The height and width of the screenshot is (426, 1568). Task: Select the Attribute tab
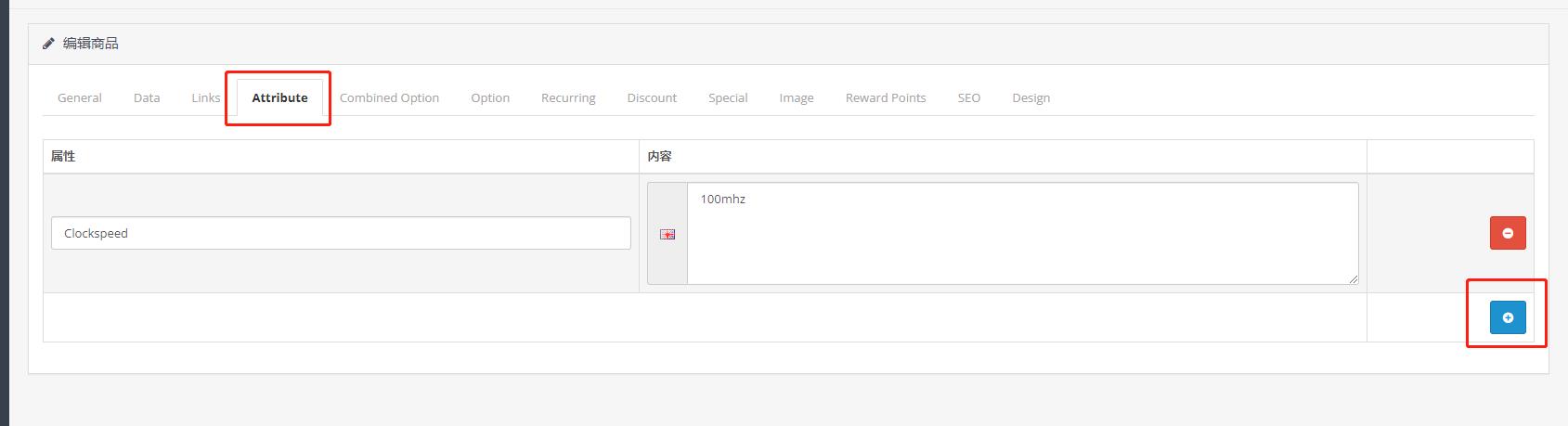[x=279, y=97]
